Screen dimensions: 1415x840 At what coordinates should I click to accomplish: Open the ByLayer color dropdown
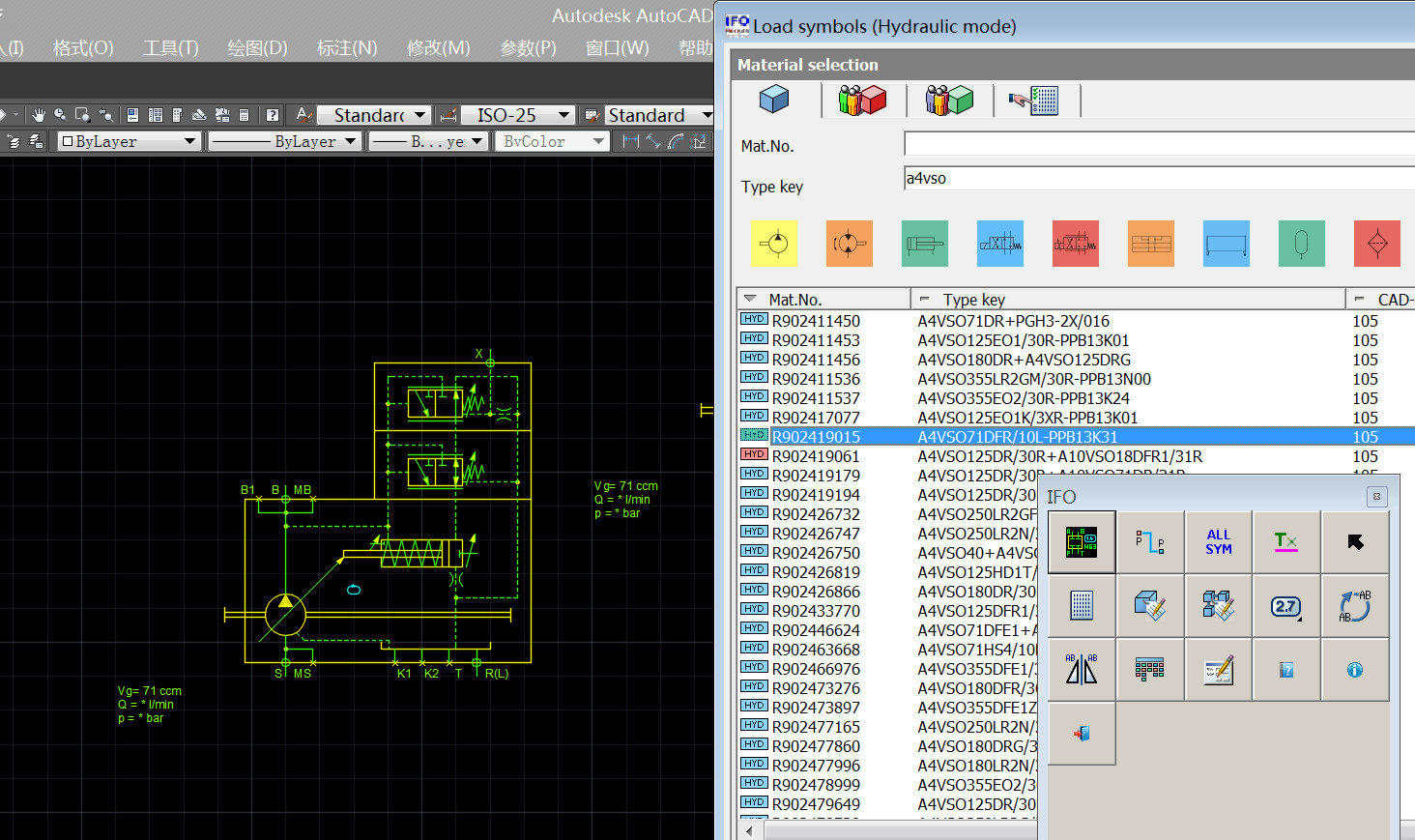[x=129, y=141]
